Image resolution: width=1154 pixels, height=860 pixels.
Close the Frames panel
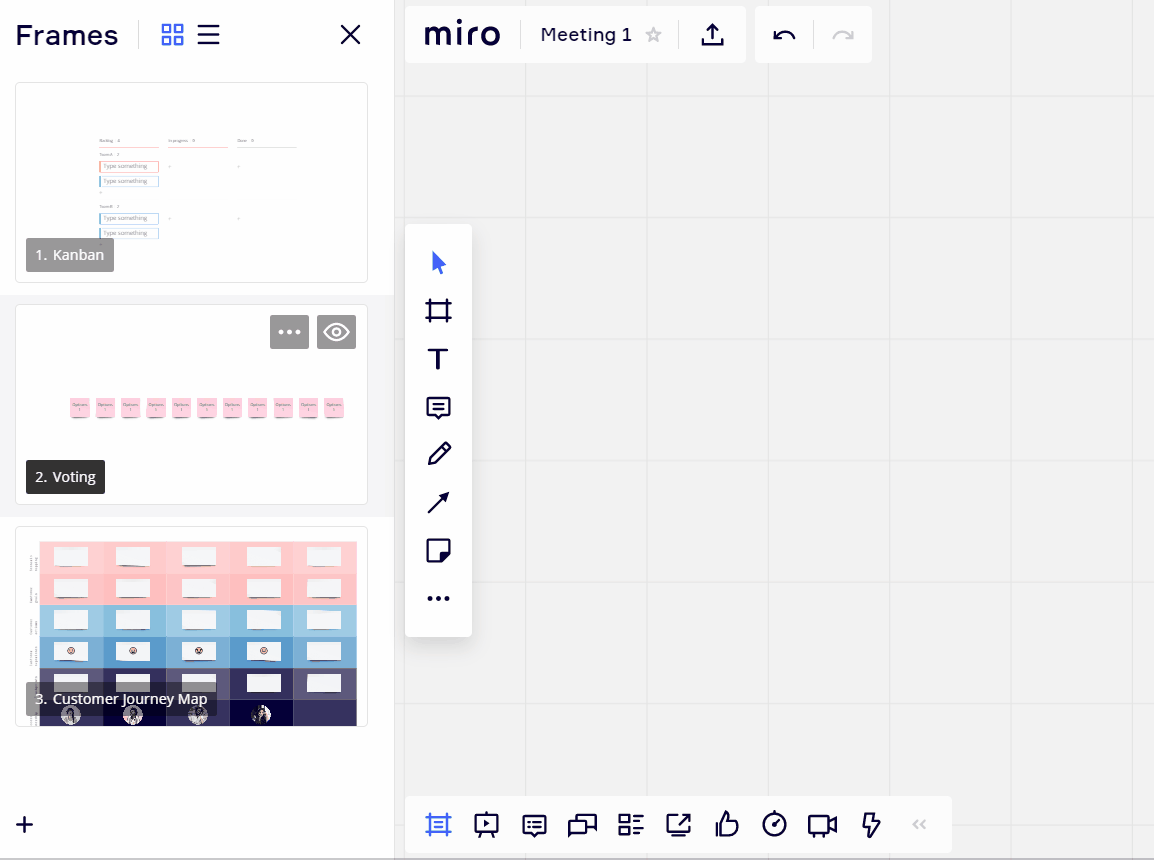pos(350,35)
